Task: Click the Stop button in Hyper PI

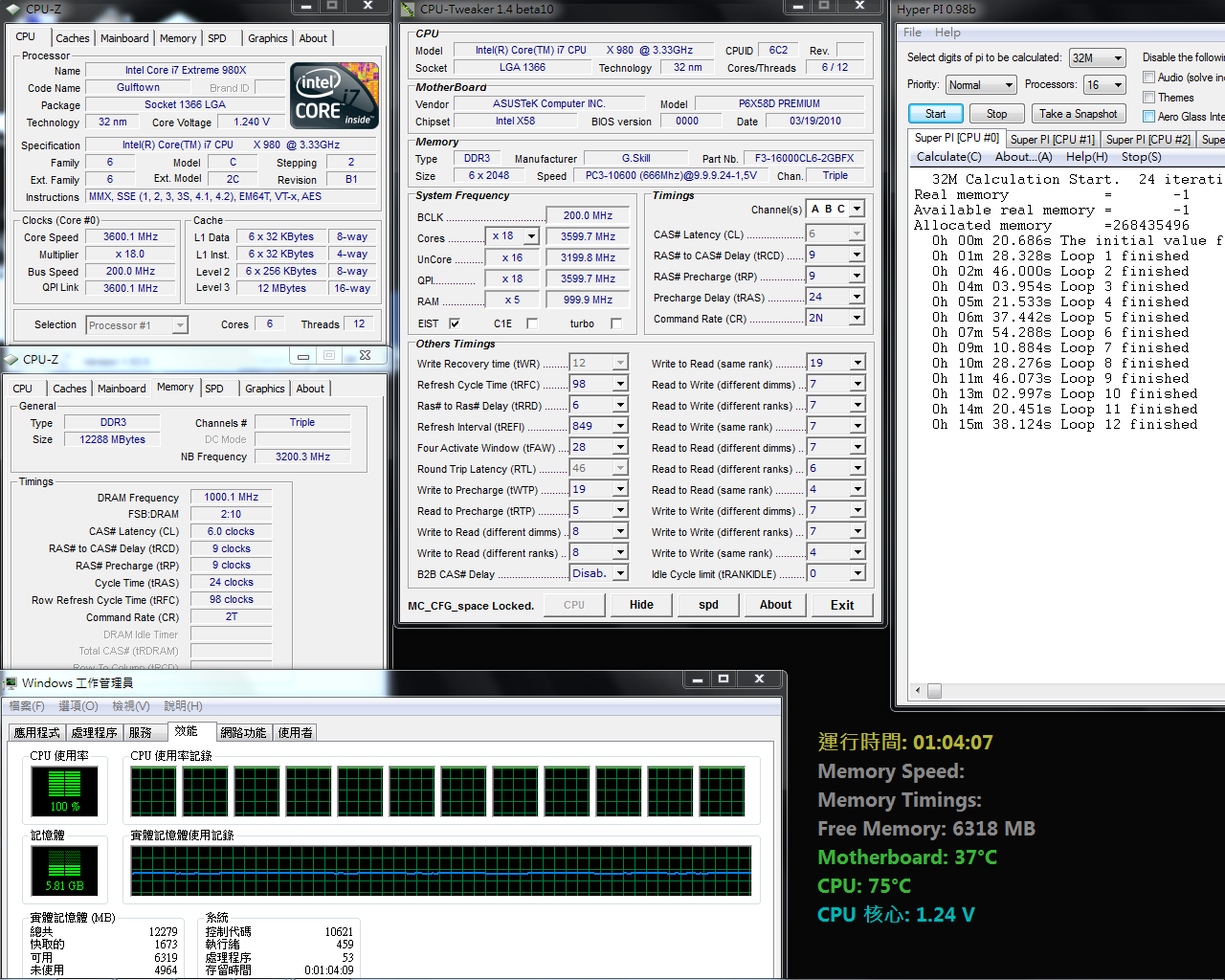Action: [x=997, y=114]
